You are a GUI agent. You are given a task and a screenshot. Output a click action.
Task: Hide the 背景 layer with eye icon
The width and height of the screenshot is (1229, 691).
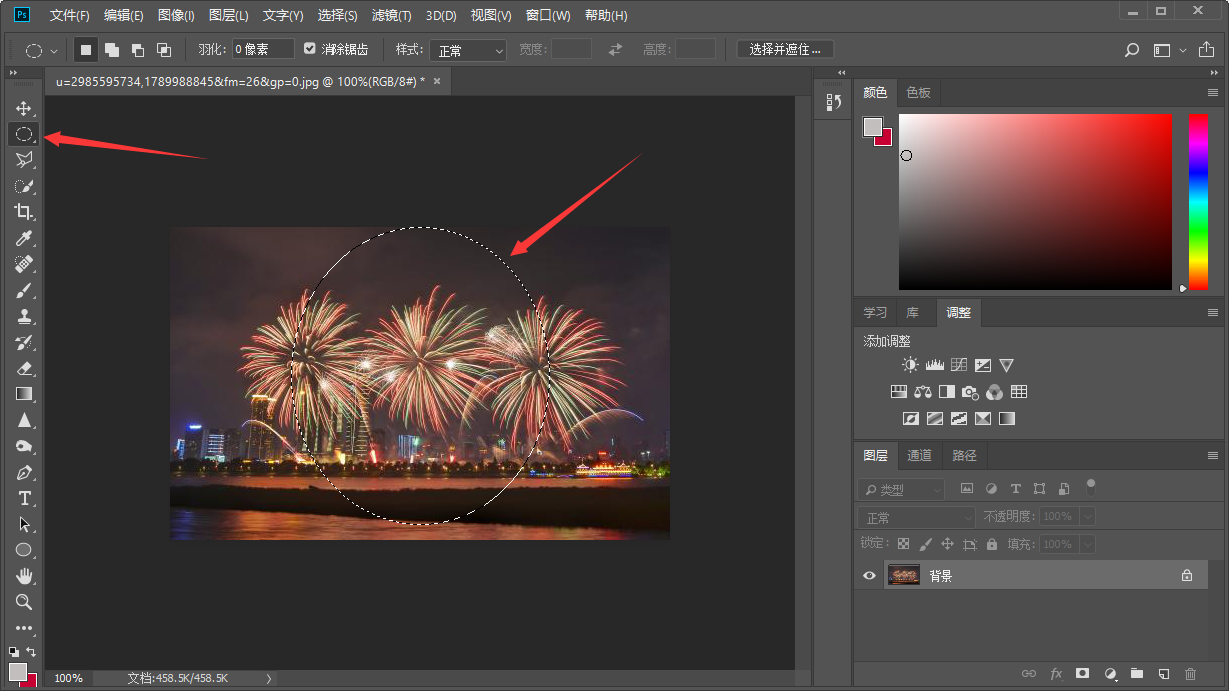click(x=869, y=575)
